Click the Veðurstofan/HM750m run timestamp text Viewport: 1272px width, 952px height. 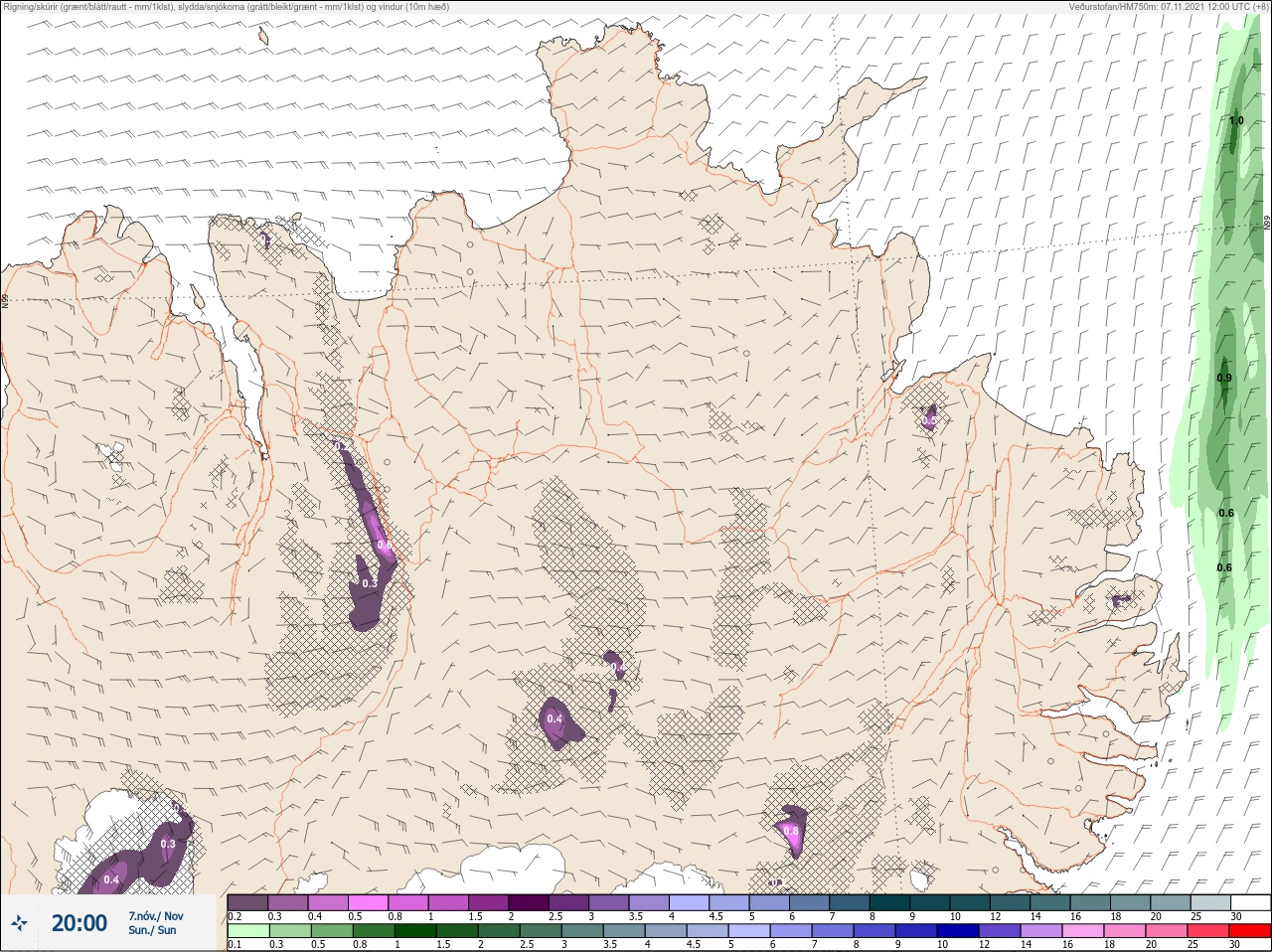(x=1169, y=6)
